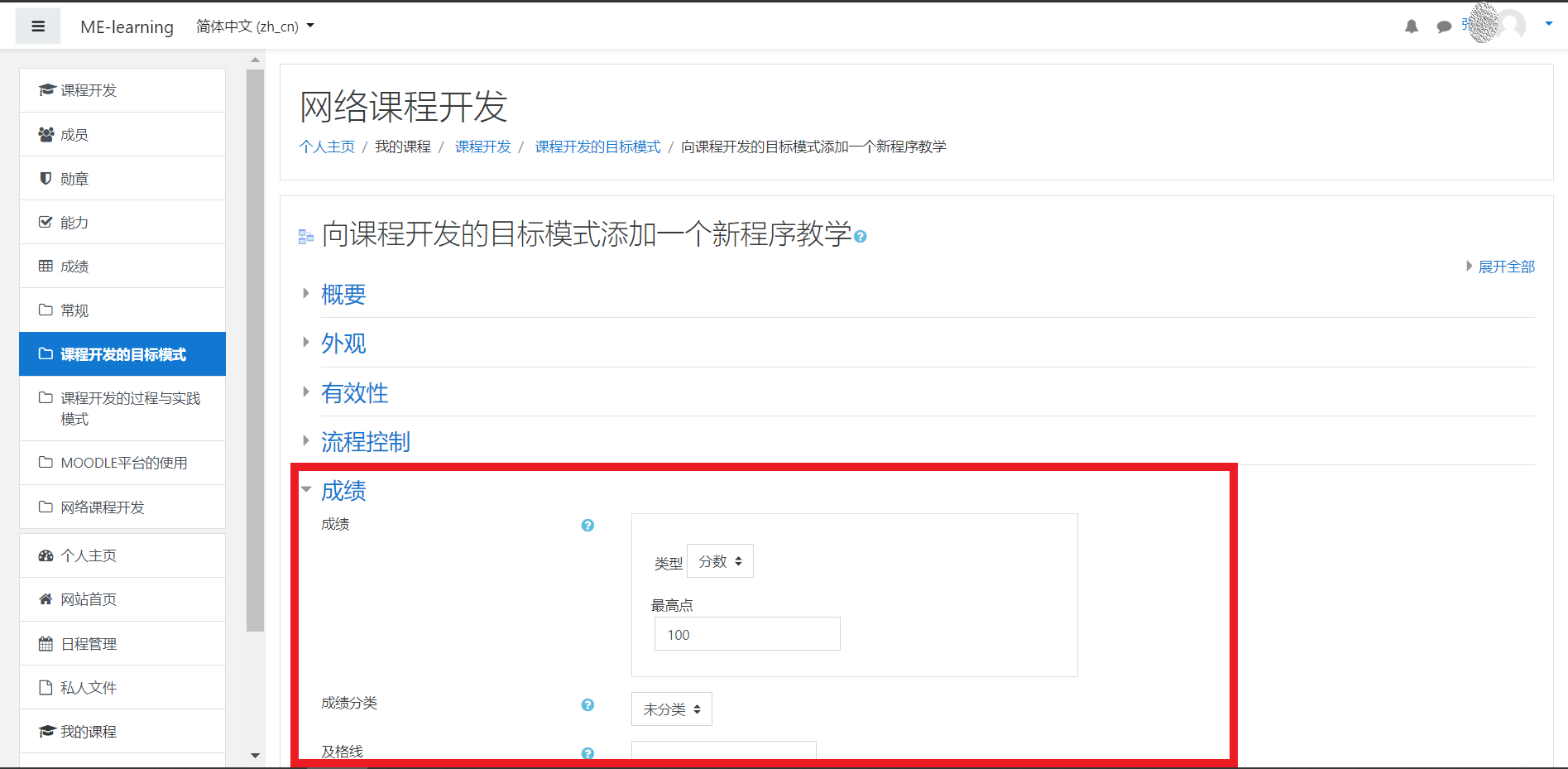Open the 未分类 grade category dropdown
This screenshot has height=769, width=1568.
coord(671,709)
